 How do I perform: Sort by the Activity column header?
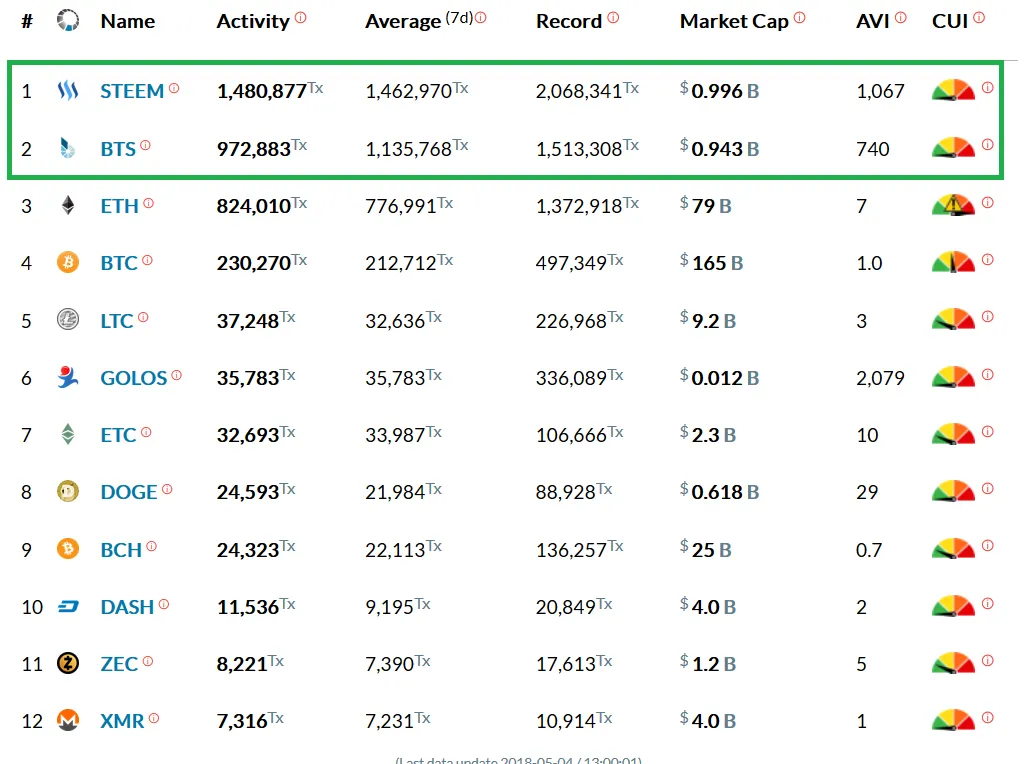253,21
